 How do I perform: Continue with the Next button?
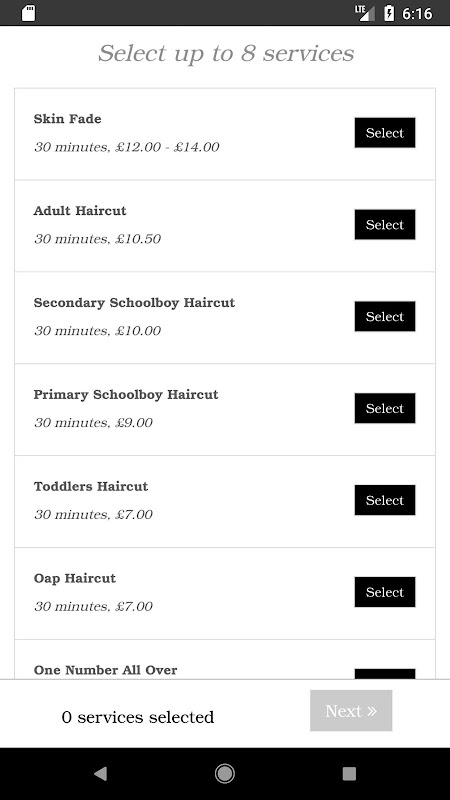tap(351, 711)
